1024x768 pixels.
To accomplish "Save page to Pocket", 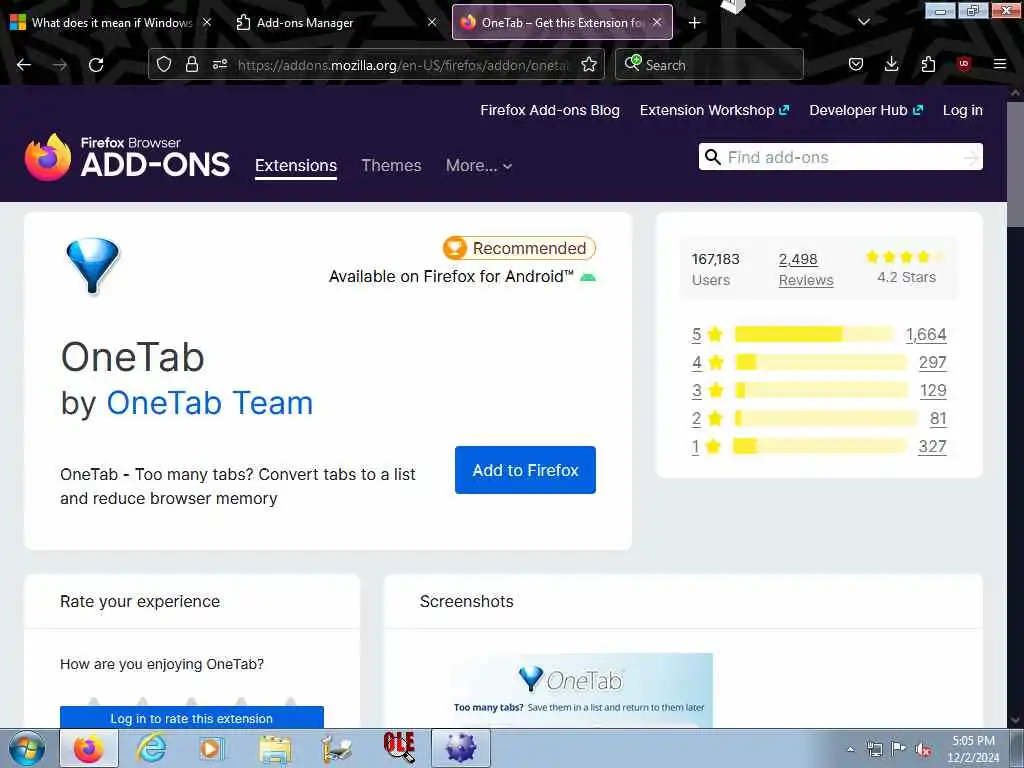I will (856, 64).
